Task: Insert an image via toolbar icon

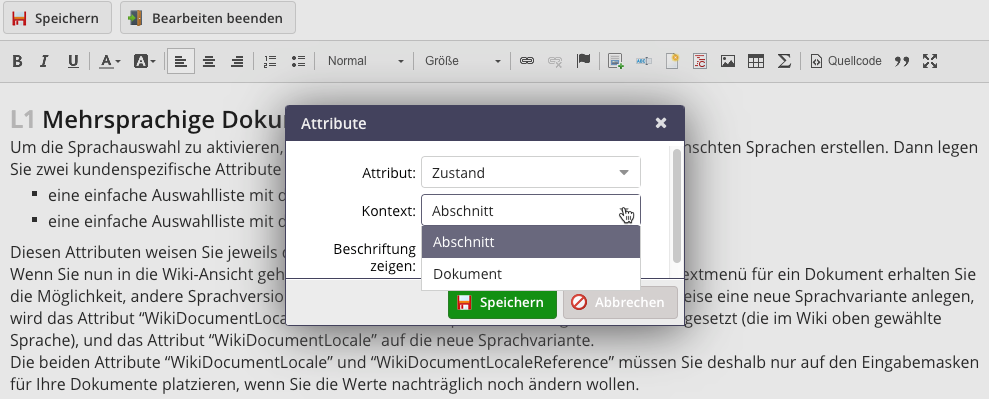Action: (728, 61)
